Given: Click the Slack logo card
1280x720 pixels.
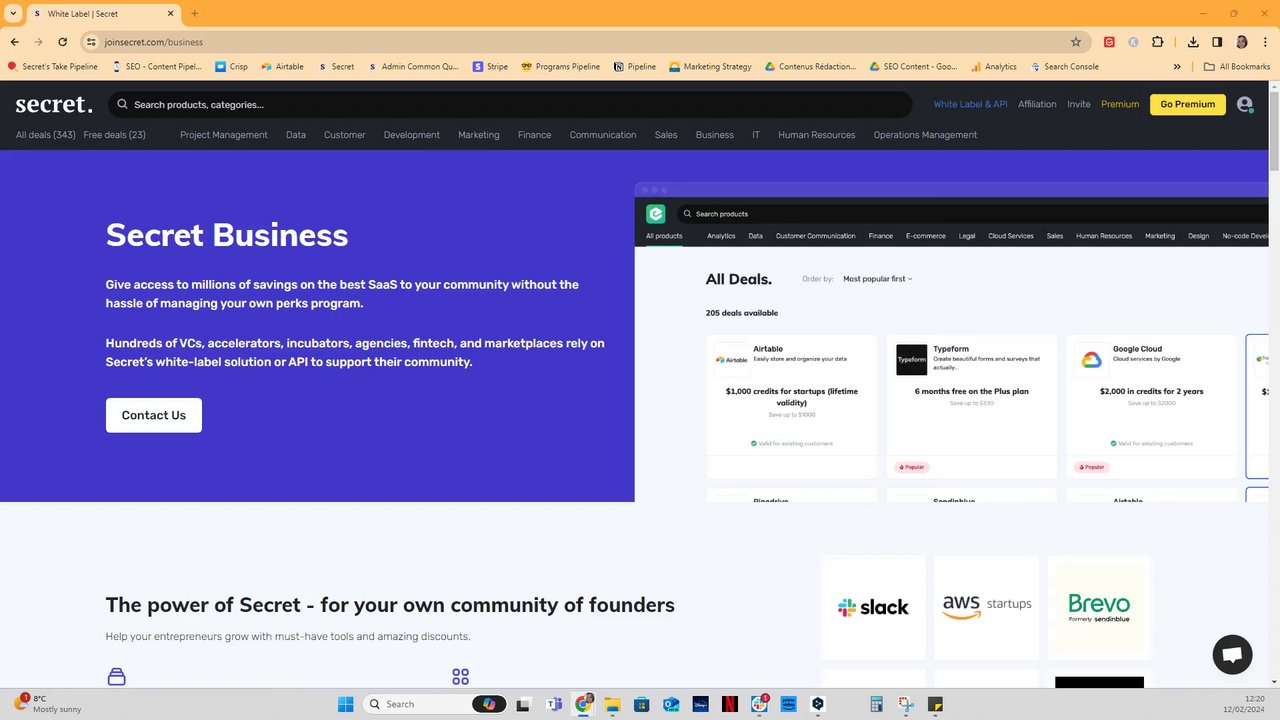Looking at the screenshot, I should point(873,607).
